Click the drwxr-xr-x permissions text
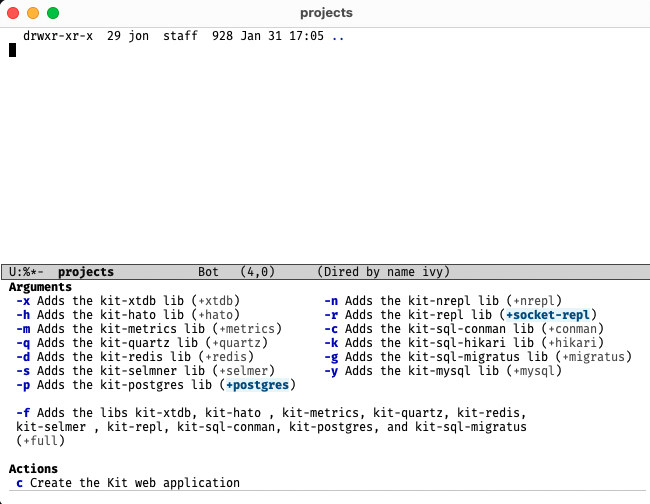Viewport: 650px width, 504px height. coord(58,36)
